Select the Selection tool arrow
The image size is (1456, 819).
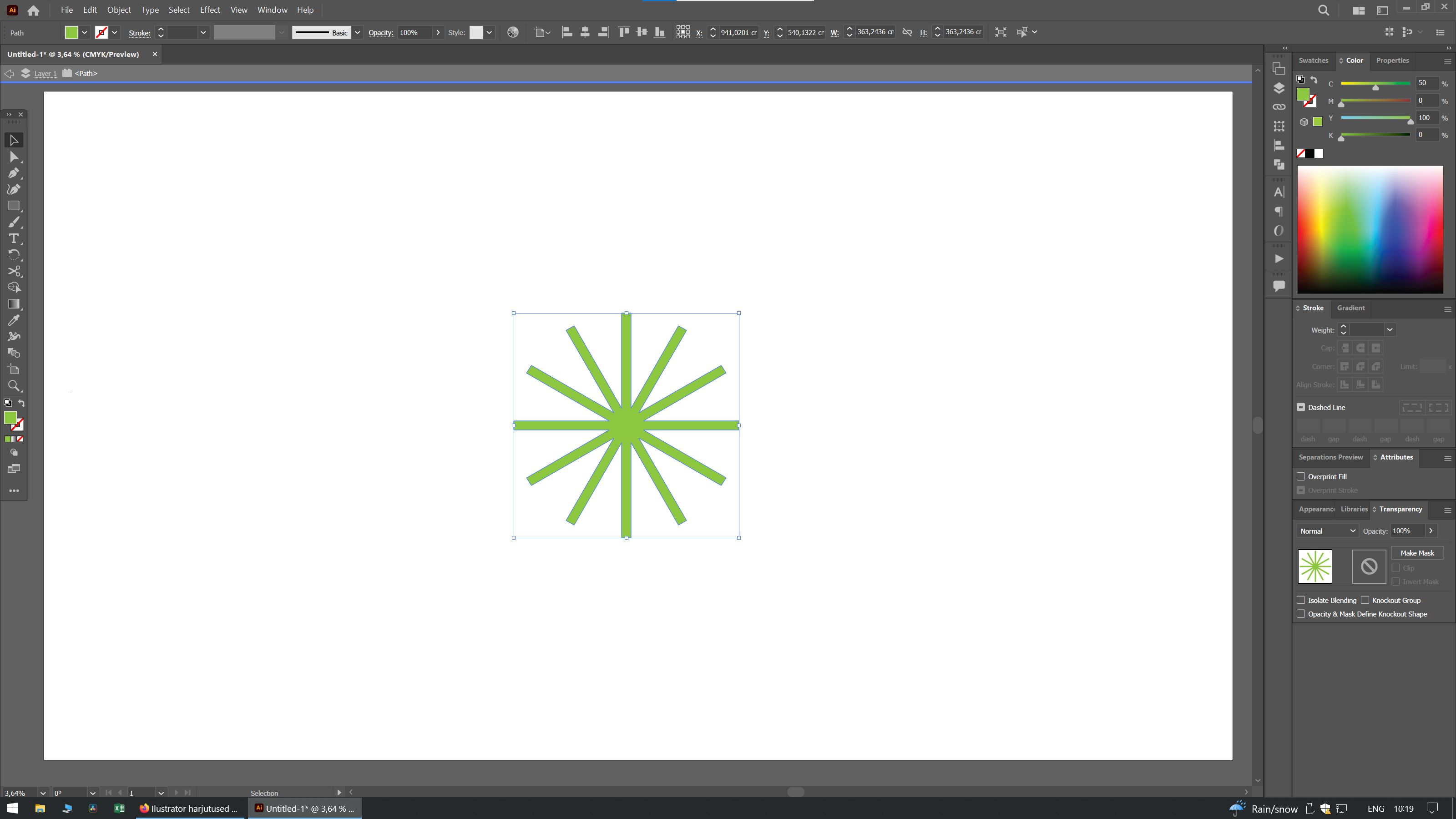pos(14,140)
